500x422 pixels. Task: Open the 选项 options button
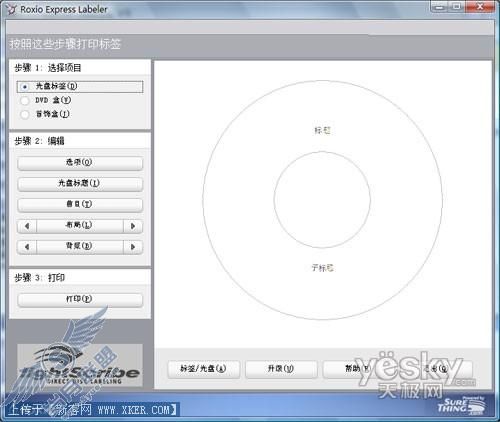pyautogui.click(x=80, y=163)
